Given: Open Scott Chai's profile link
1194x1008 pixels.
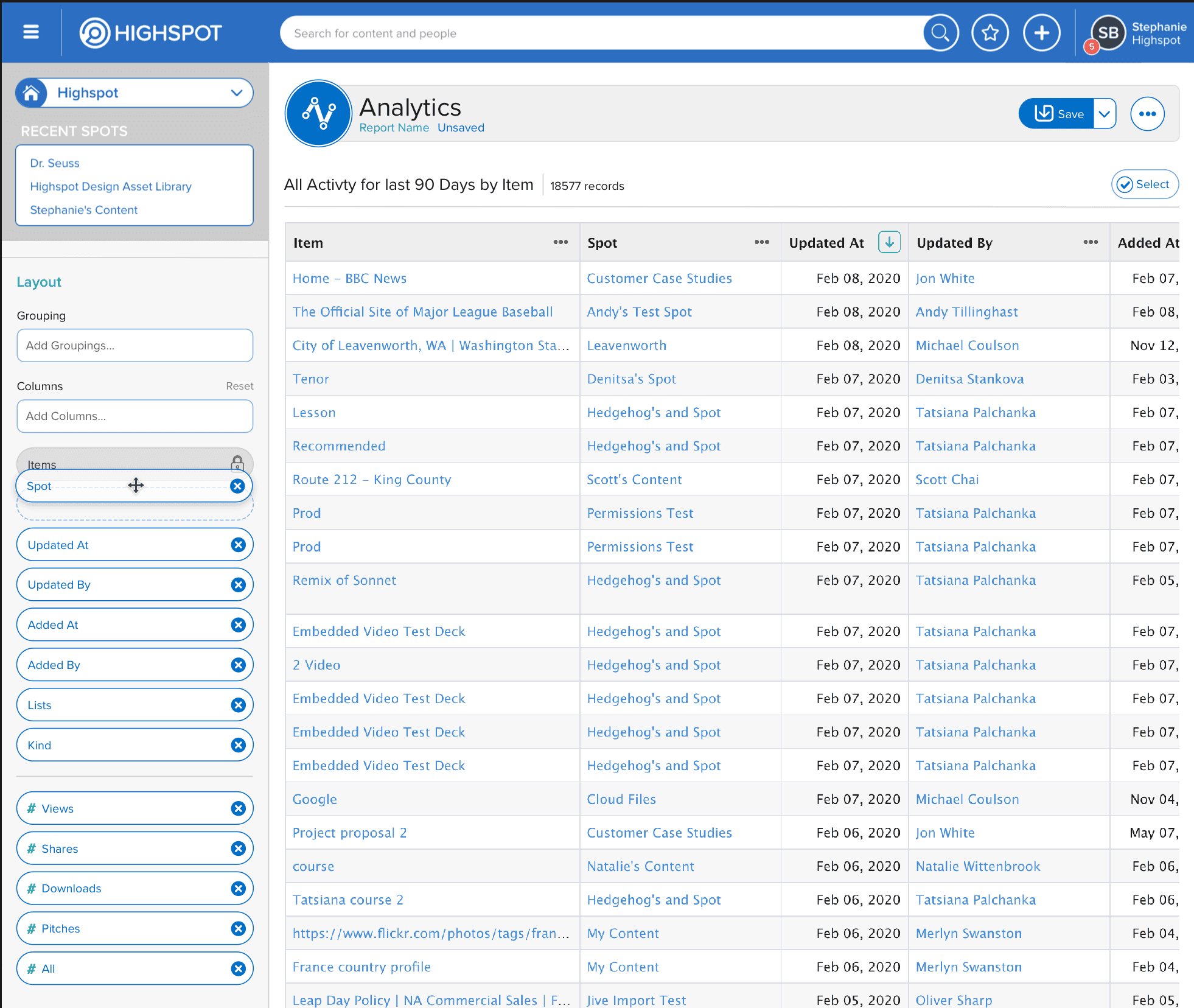Looking at the screenshot, I should 948,480.
